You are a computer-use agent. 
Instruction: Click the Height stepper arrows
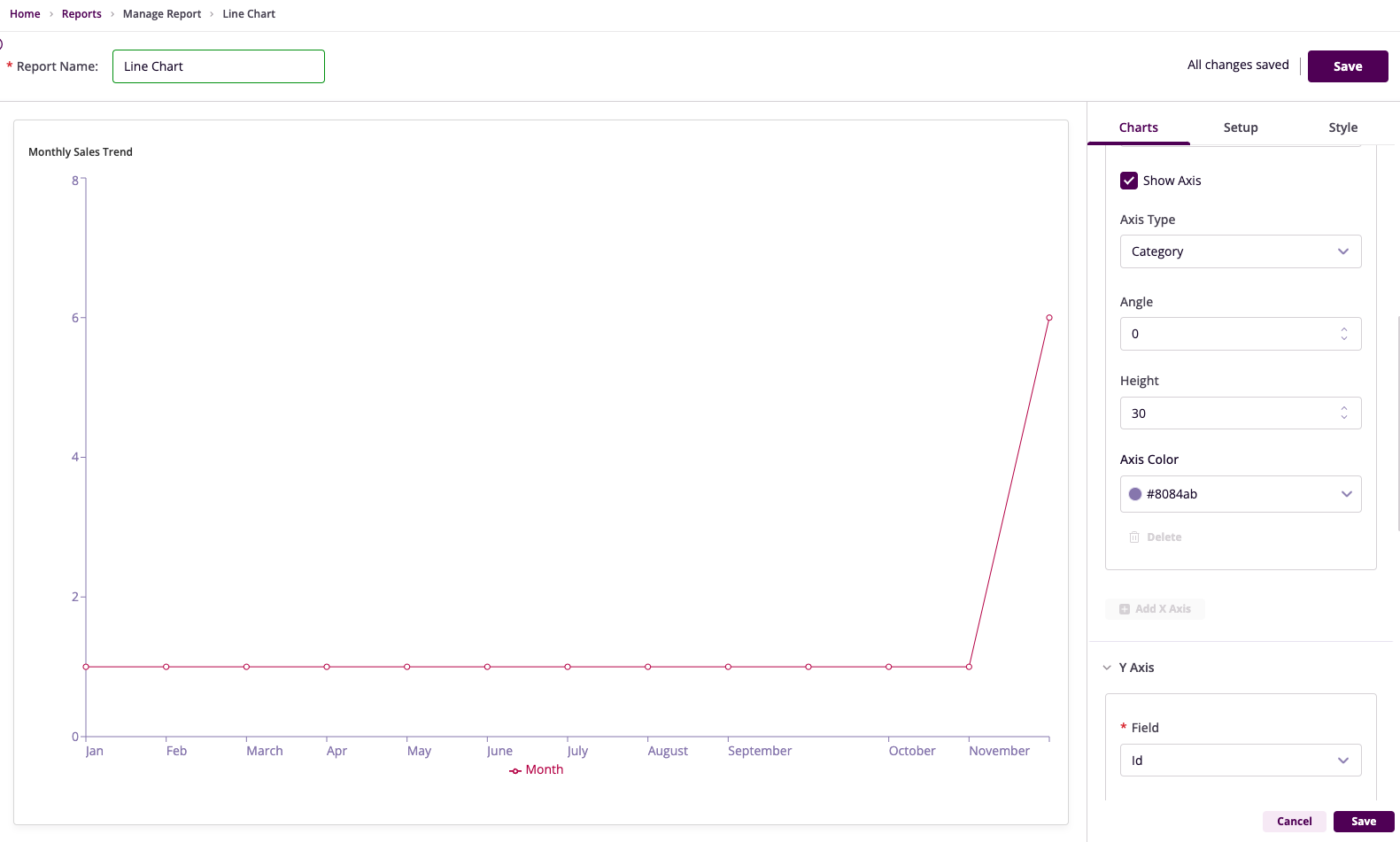(1344, 413)
